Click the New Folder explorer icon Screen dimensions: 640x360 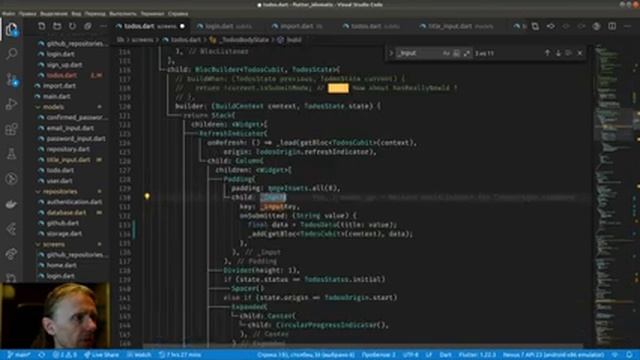(x=57, y=27)
